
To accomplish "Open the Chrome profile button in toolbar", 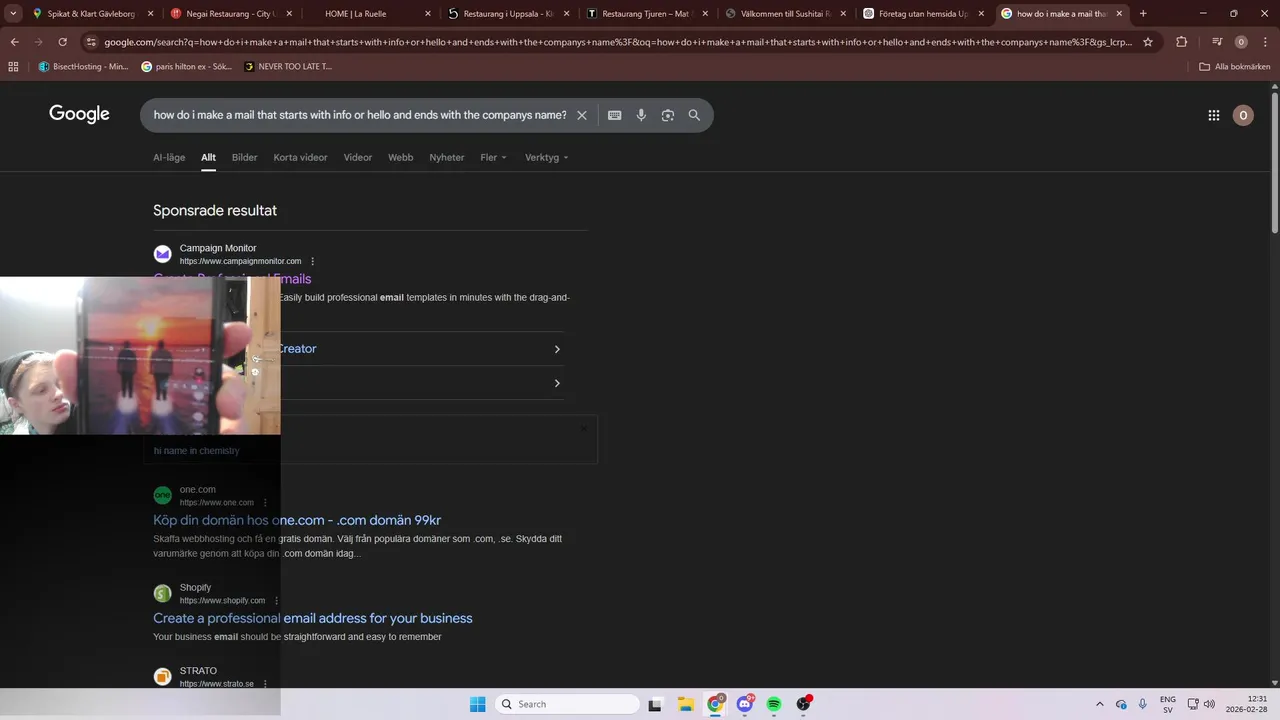I will pyautogui.click(x=1241, y=42).
